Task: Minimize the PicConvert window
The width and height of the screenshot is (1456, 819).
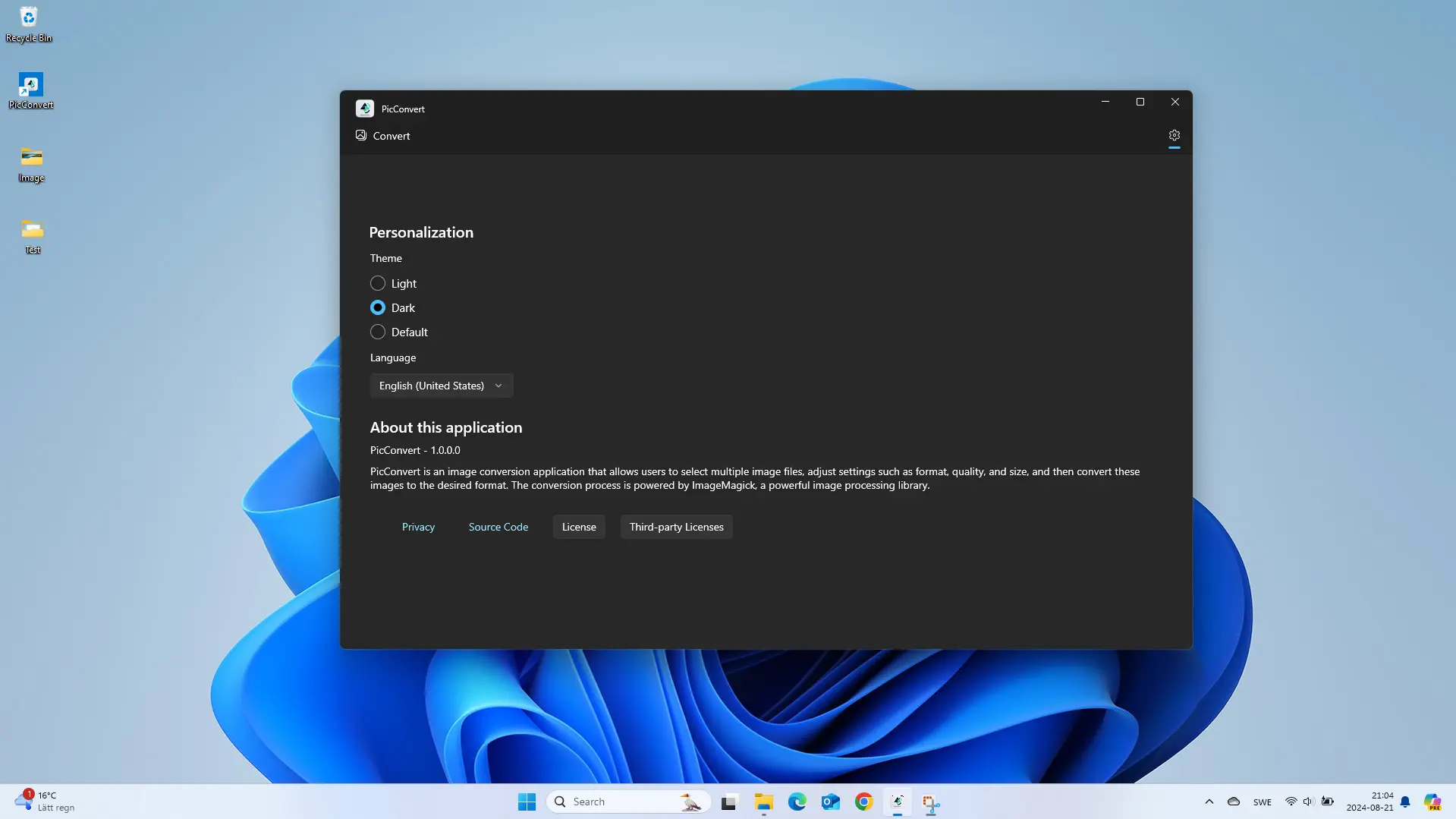Action: coord(1105,102)
